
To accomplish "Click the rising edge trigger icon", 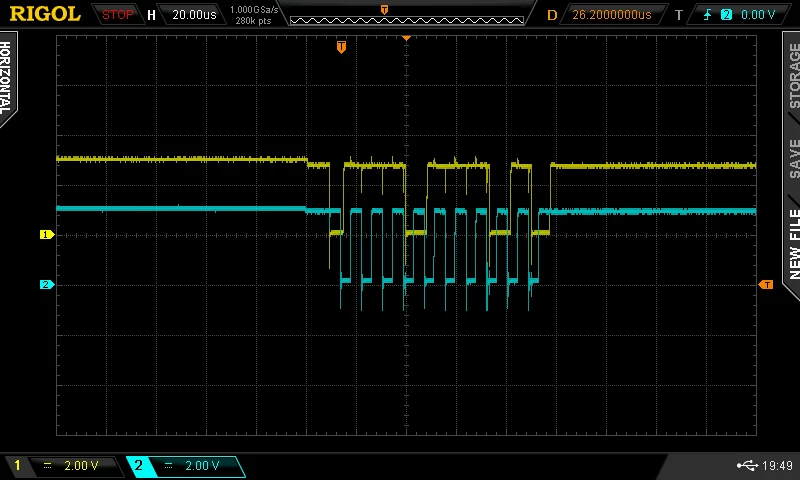I will (707, 15).
